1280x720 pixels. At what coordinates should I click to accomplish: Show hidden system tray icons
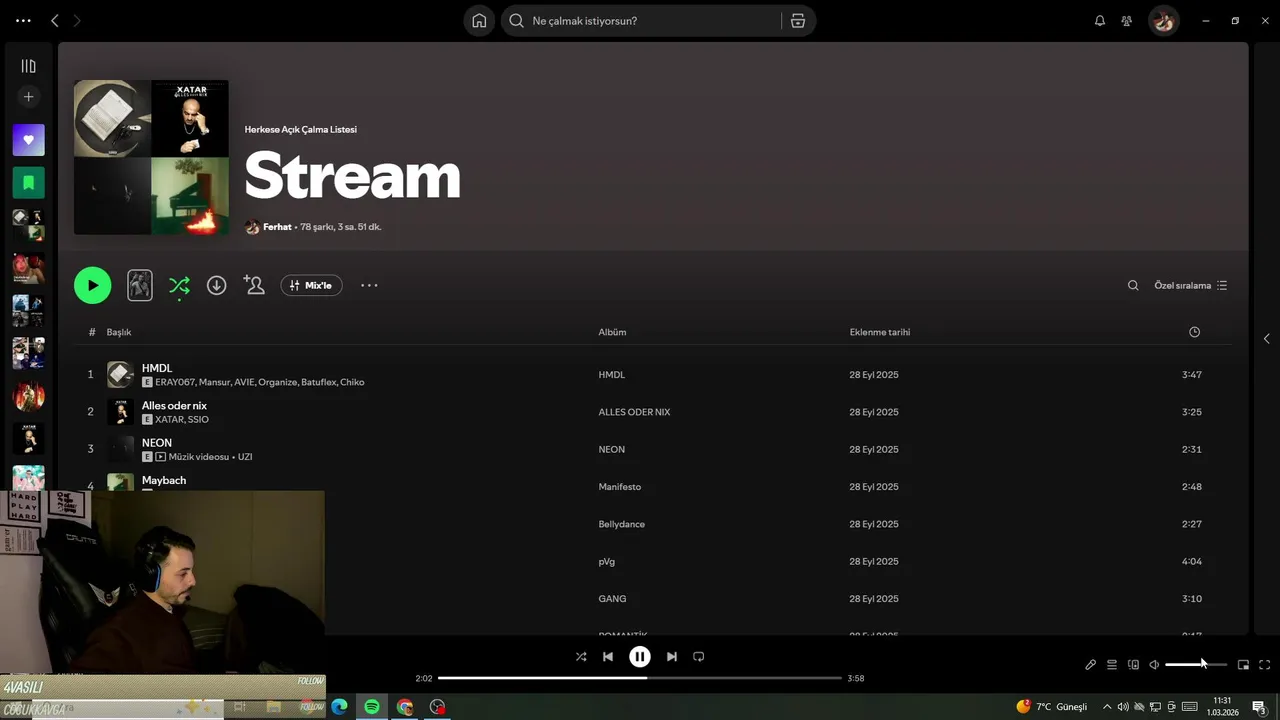1106,707
